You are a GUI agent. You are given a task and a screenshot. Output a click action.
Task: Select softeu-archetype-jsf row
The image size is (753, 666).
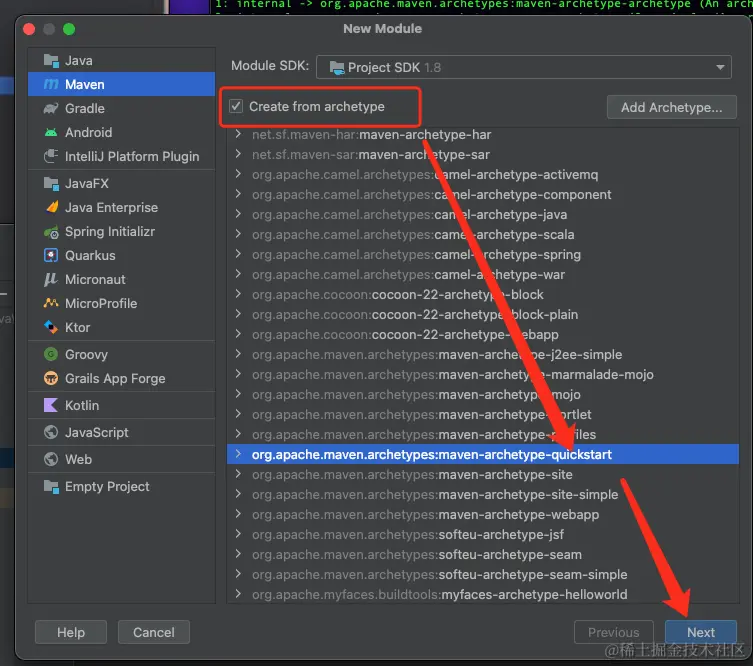[483, 534]
